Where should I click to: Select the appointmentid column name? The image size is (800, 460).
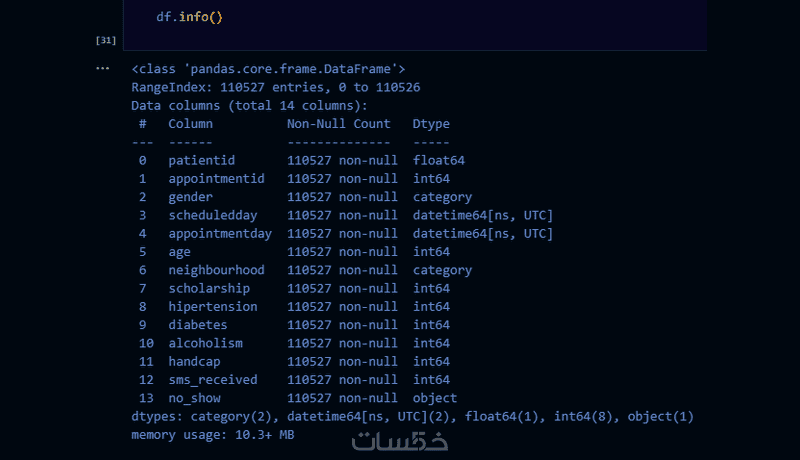point(216,178)
